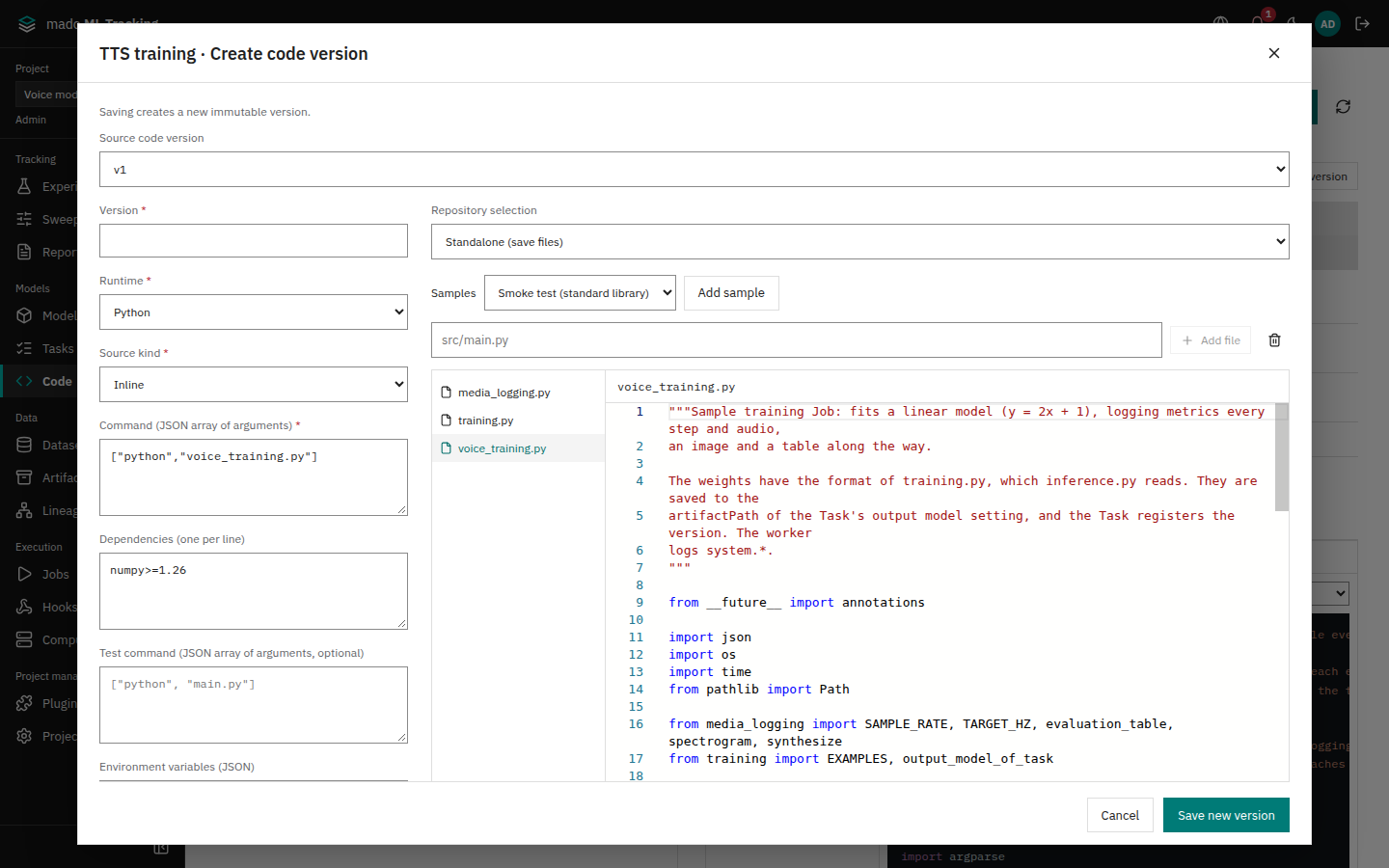Open the AD user avatar menu

tap(1328, 23)
